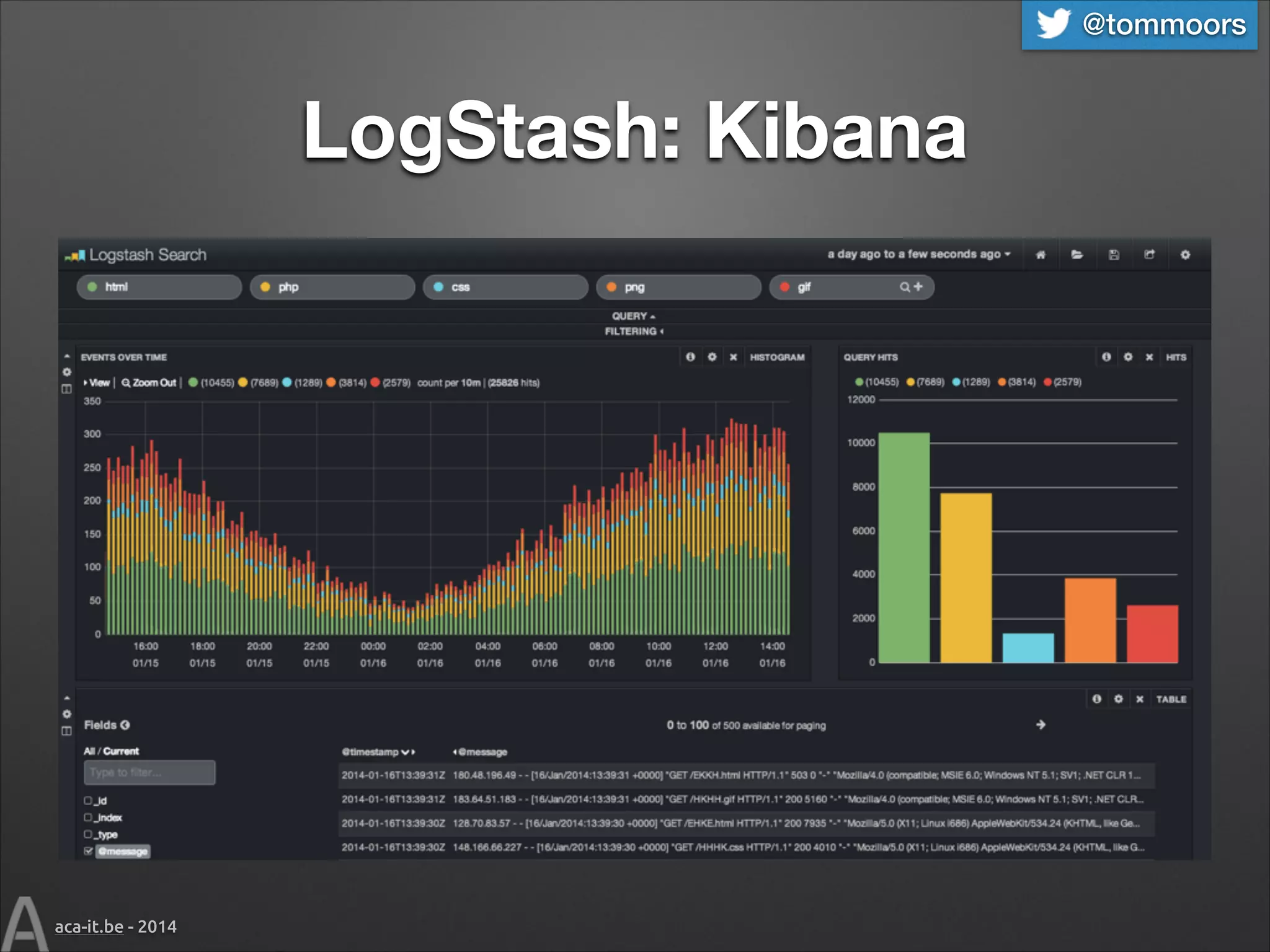This screenshot has width=1270, height=952.
Task: Open Hits panel settings gear
Action: pos(1128,357)
